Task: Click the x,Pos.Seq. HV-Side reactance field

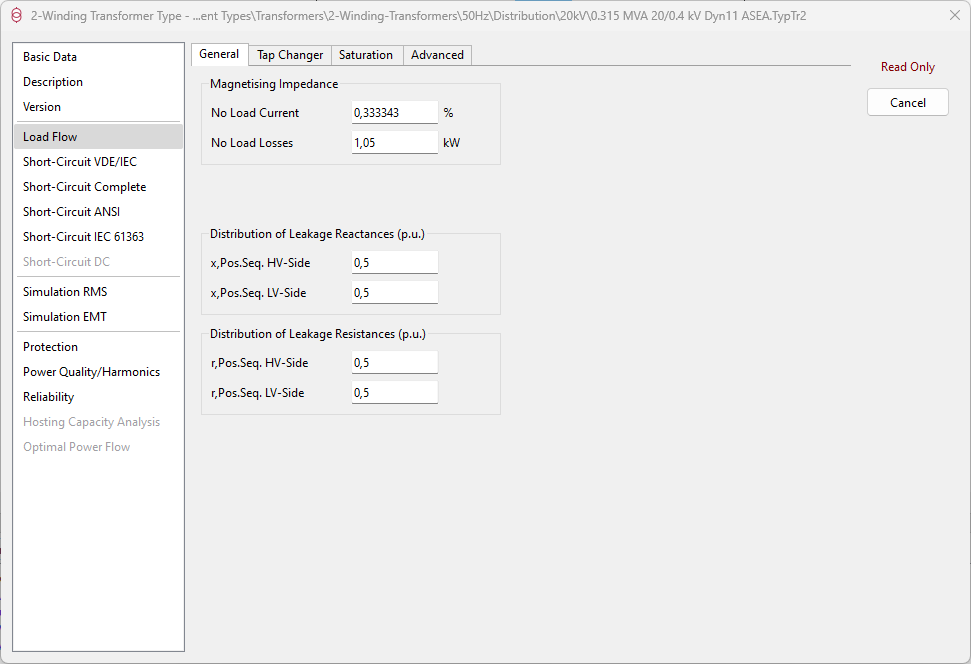Action: tap(394, 263)
